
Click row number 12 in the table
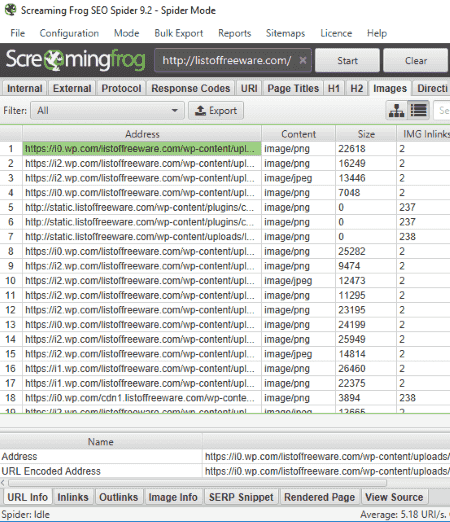10,310
